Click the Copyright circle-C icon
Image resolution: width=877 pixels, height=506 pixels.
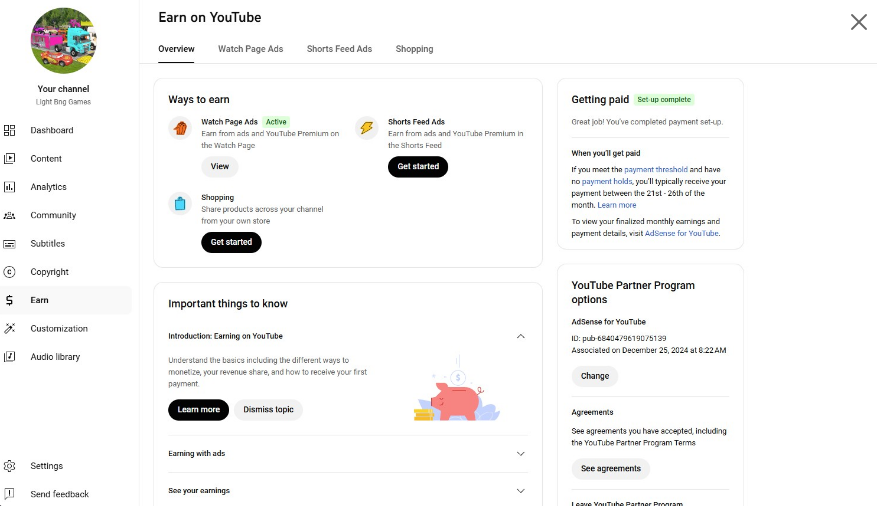10,272
